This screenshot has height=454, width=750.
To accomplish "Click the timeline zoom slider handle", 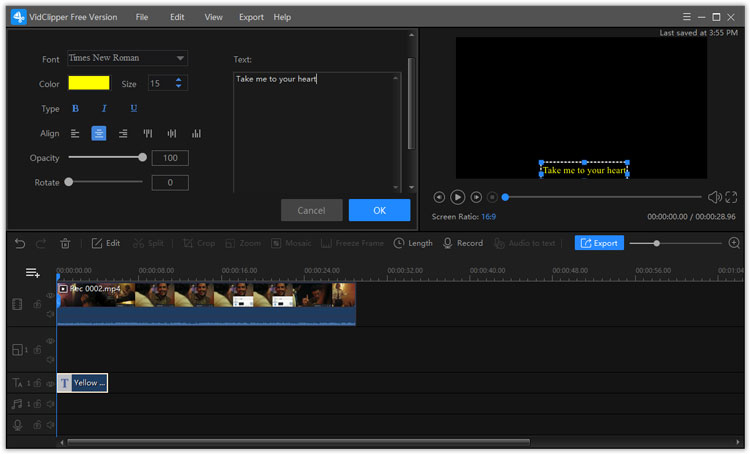I will point(657,244).
